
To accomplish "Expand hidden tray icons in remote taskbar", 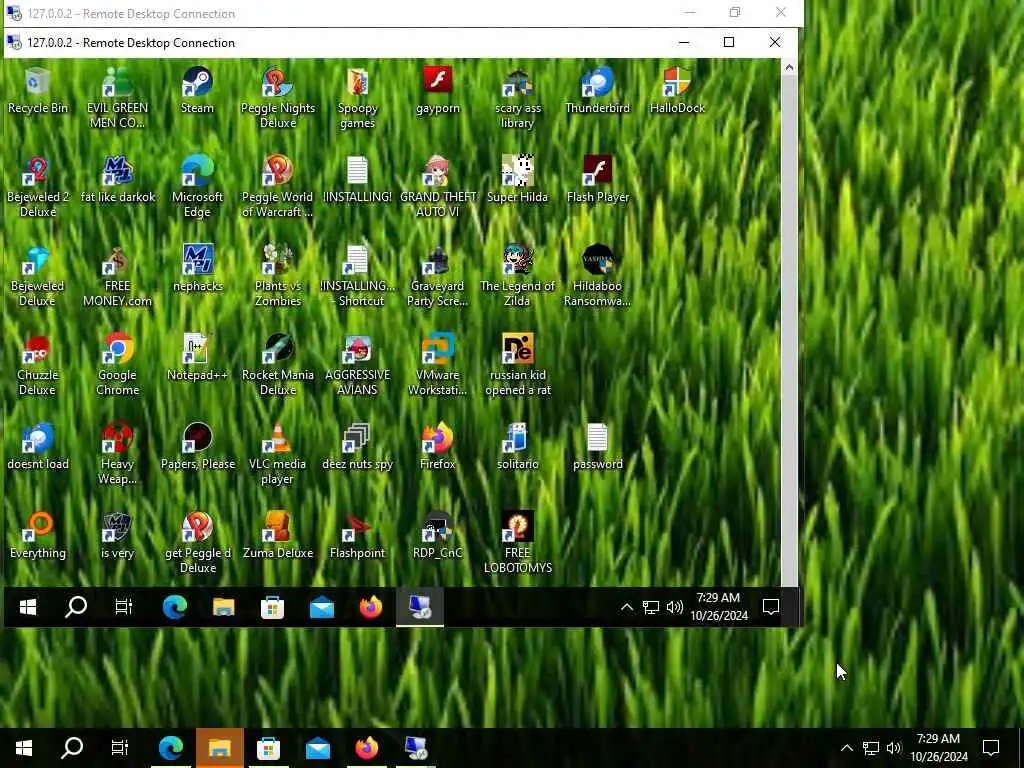I will (x=627, y=607).
